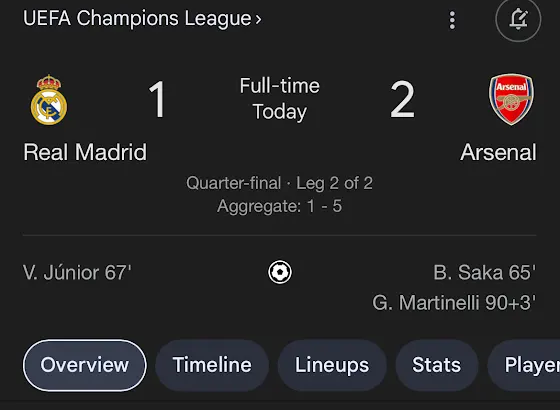
Task: Select the V. Júnior 67' goal entry
Action: click(77, 272)
